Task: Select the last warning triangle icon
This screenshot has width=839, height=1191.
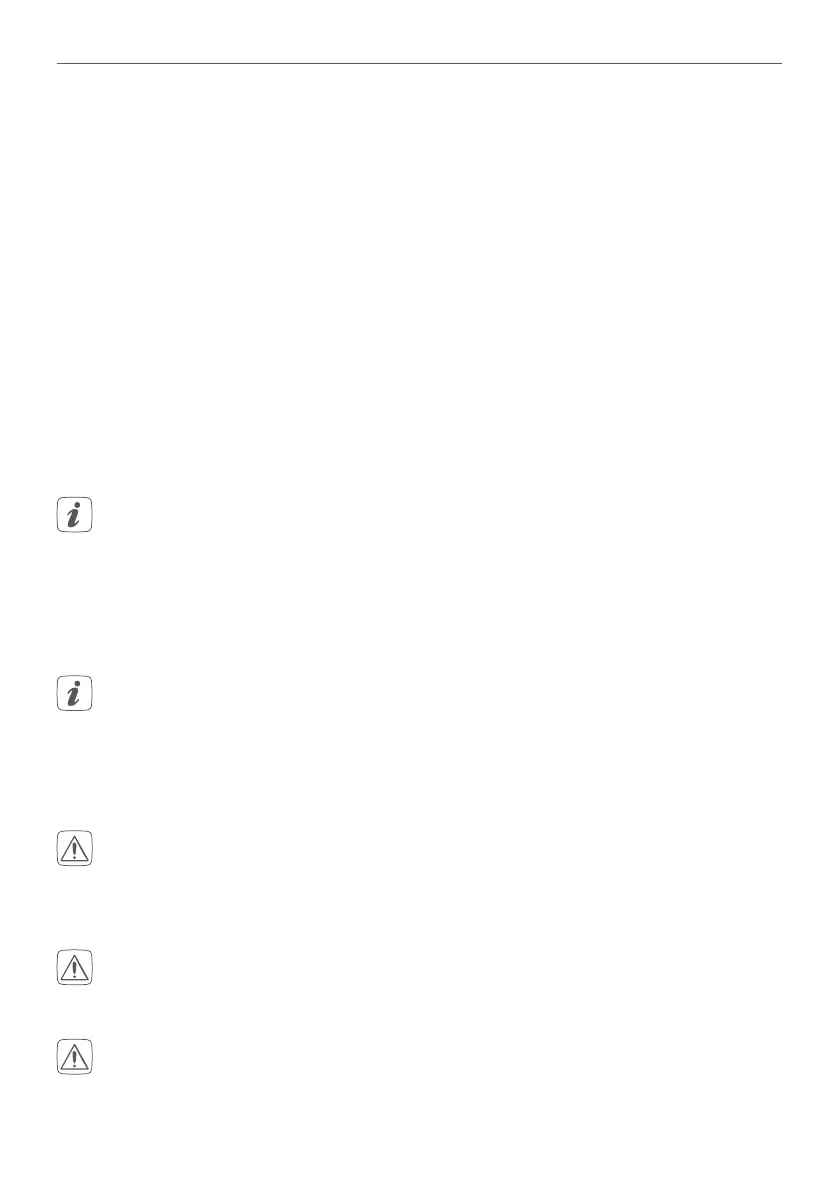Action: (x=74, y=1057)
